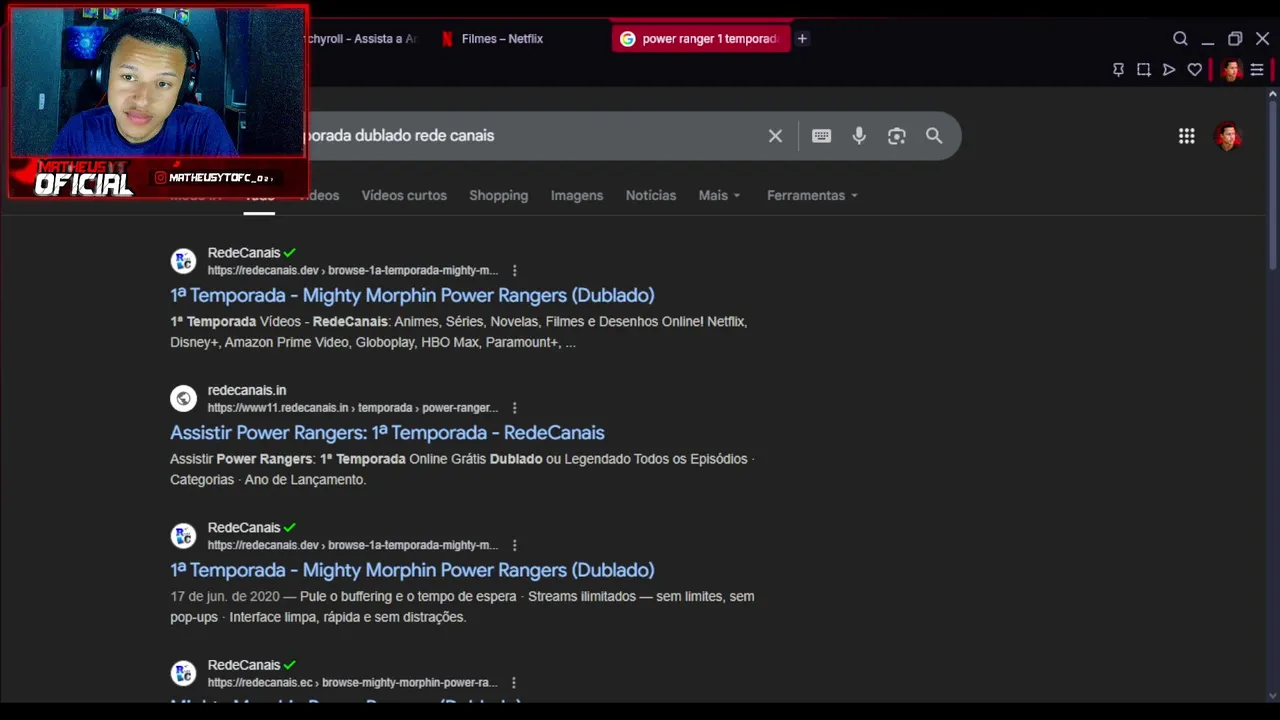This screenshot has height=720, width=1280.
Task: Click the first RedeCanais result site favicon
Action: 183,261
